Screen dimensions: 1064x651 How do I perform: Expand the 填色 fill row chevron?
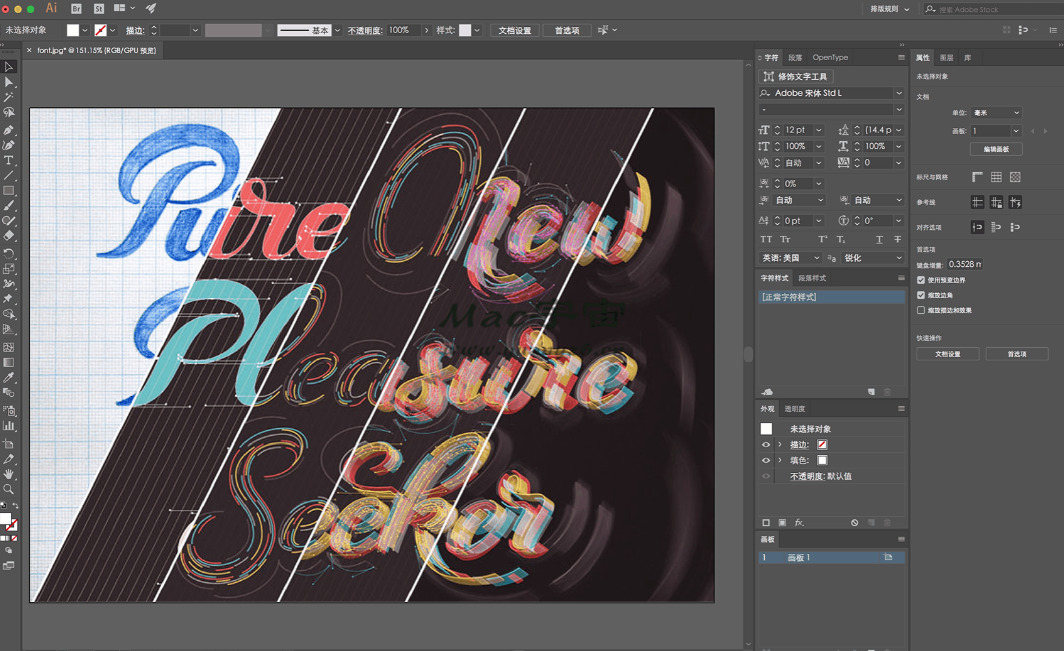tap(780, 460)
